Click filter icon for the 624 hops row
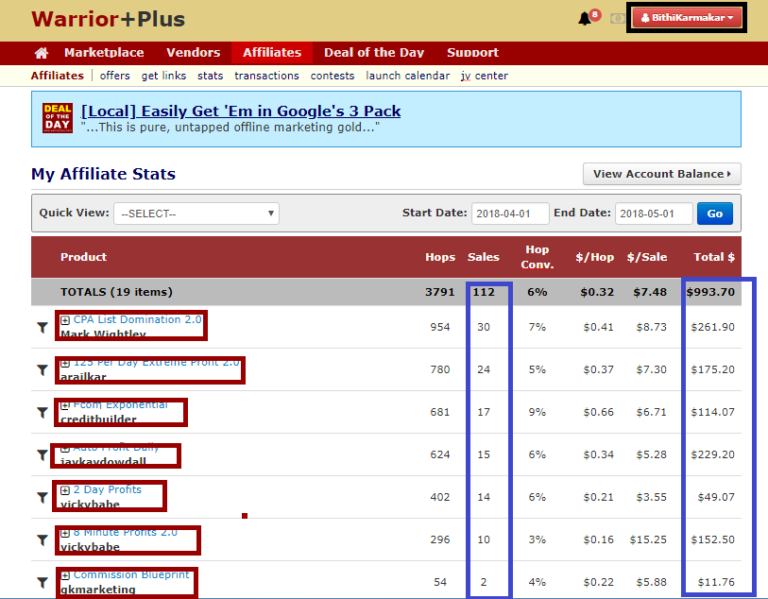This screenshot has width=768, height=599. click(x=43, y=455)
